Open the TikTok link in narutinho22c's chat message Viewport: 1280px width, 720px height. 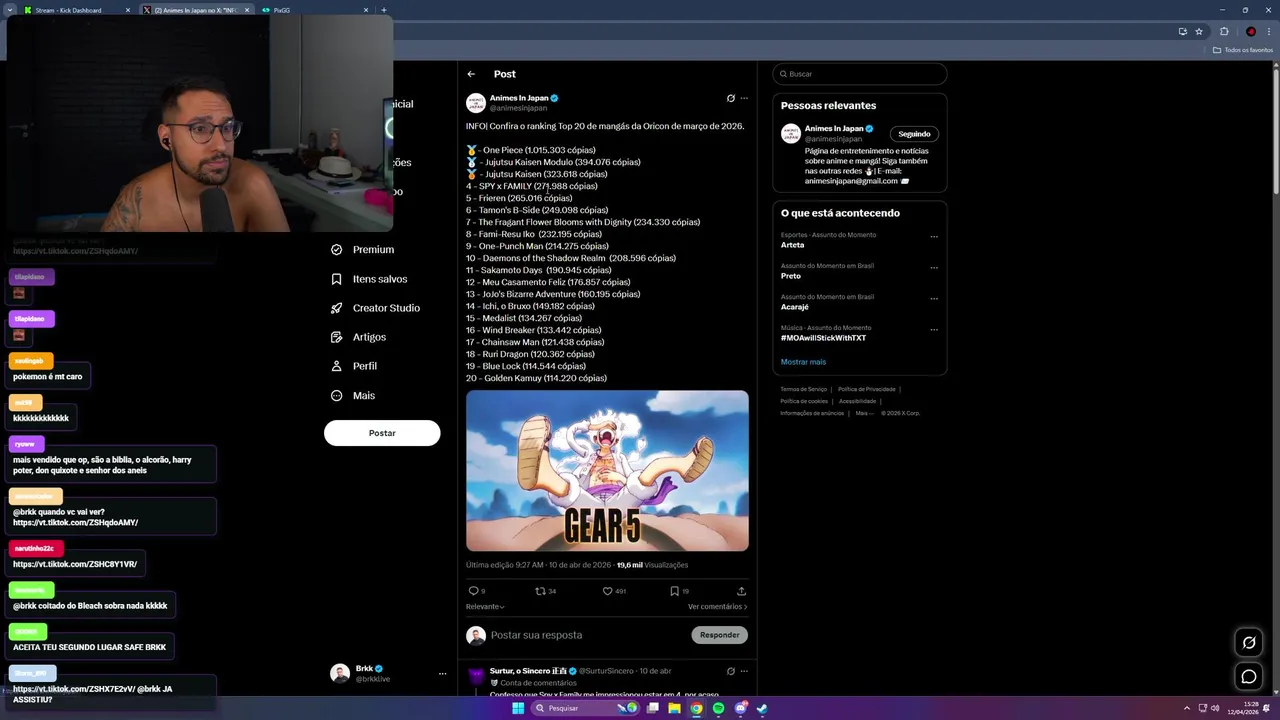tap(75, 564)
